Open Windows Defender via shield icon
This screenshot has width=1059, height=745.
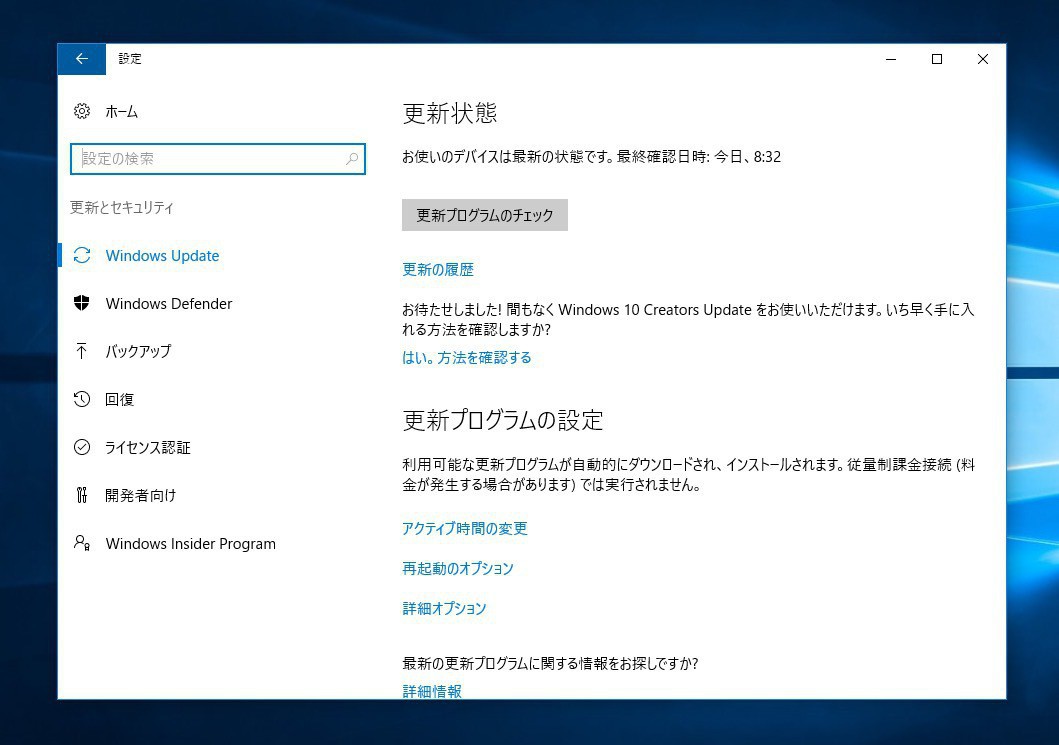coord(82,303)
